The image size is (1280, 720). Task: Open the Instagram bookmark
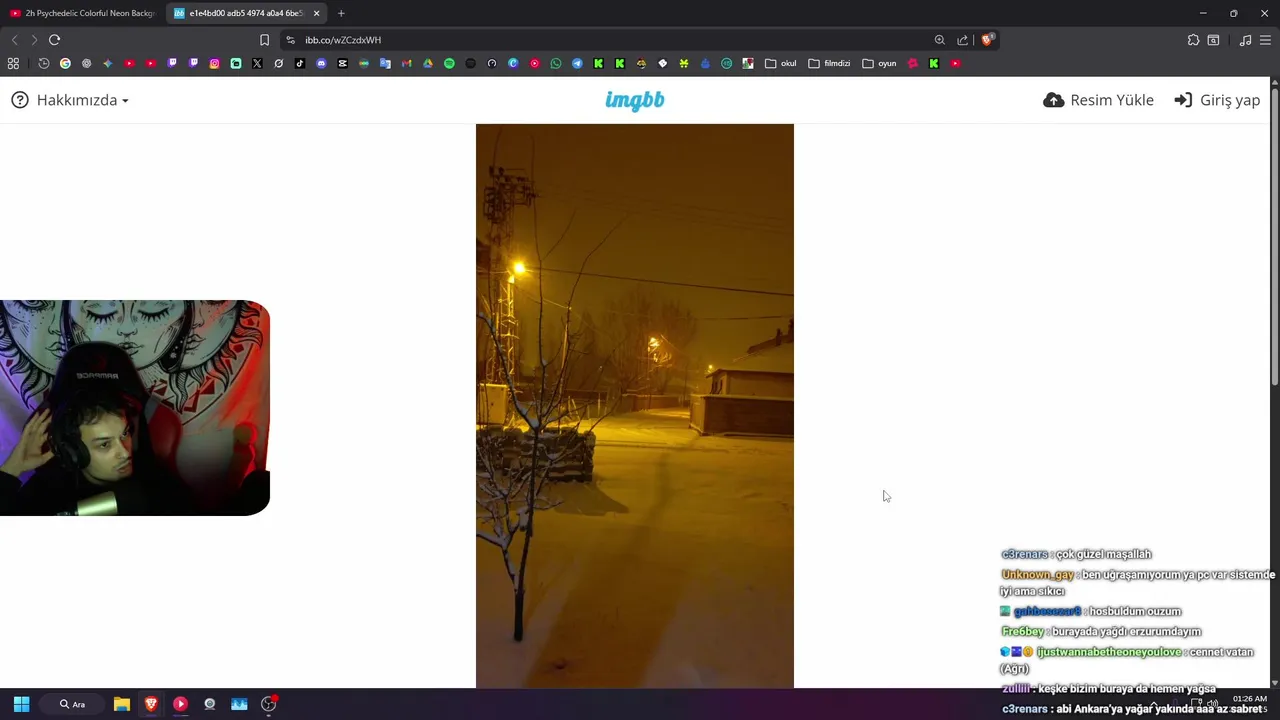tap(214, 63)
